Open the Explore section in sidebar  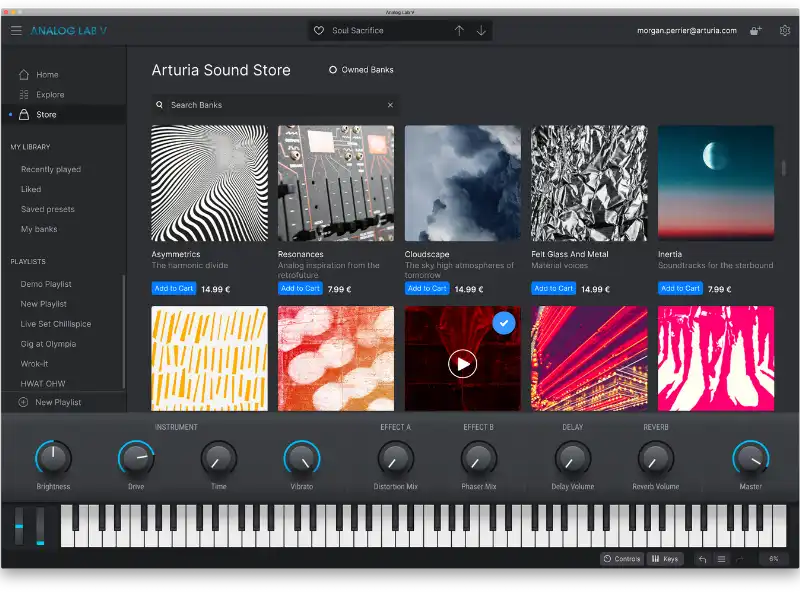click(x=50, y=95)
